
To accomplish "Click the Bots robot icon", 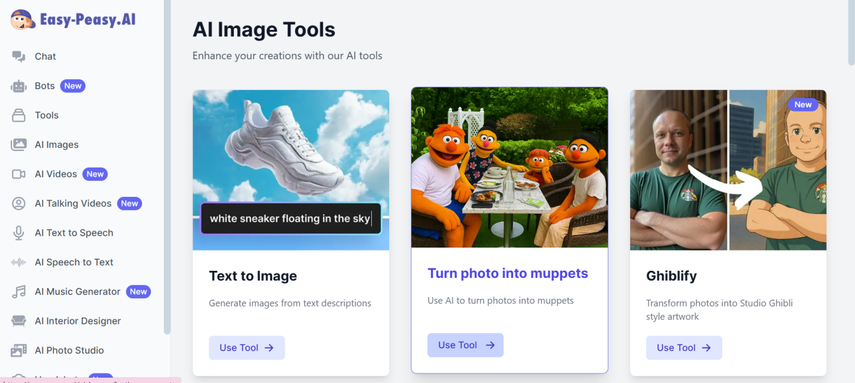I will pyautogui.click(x=19, y=86).
